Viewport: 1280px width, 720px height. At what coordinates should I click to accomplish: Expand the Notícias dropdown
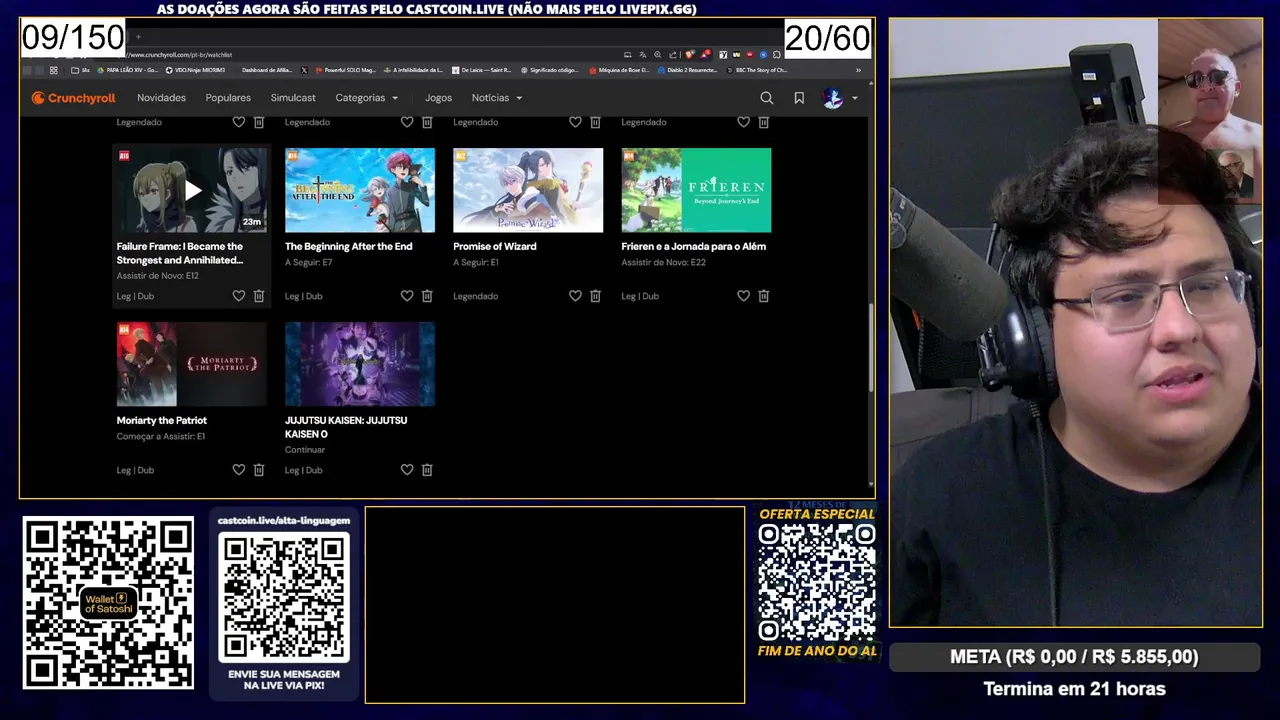[497, 98]
